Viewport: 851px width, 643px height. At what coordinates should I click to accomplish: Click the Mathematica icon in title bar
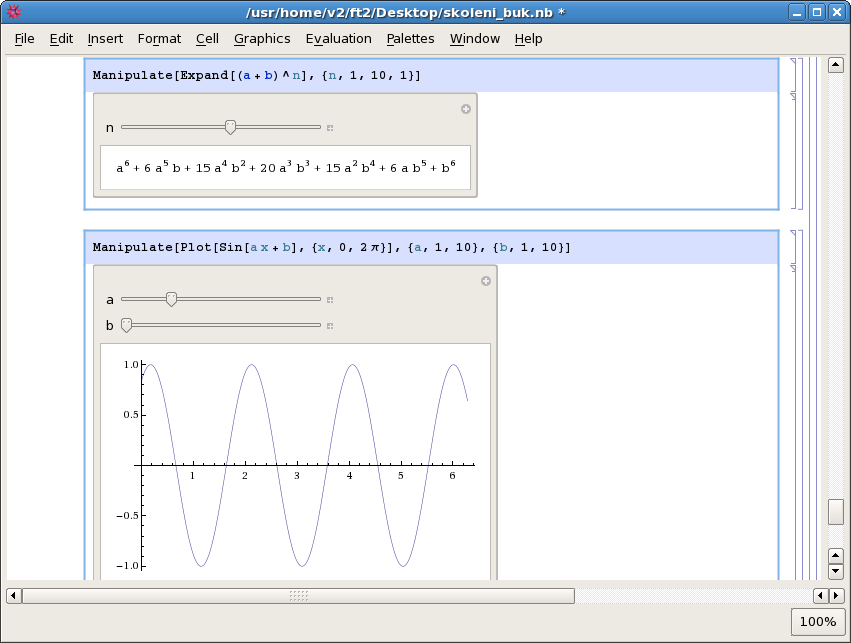[x=14, y=12]
